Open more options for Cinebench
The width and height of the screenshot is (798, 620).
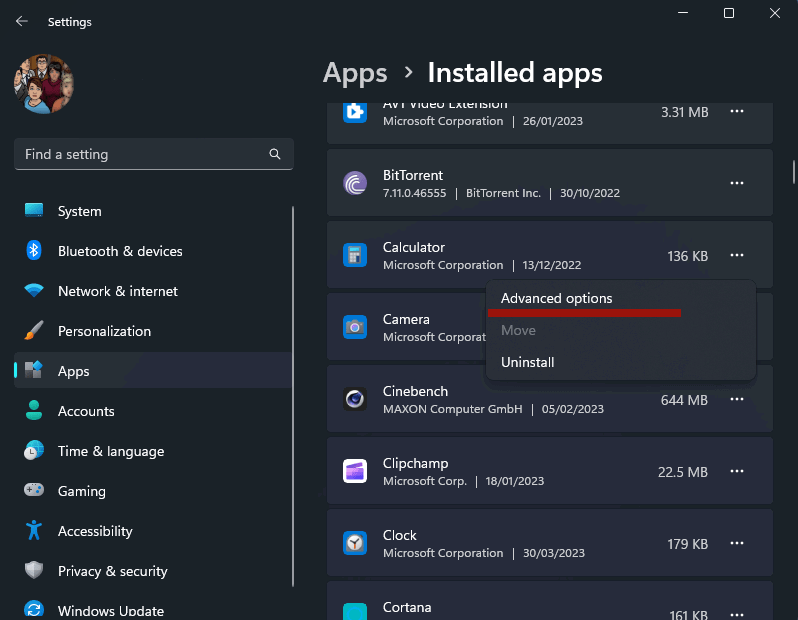pyautogui.click(x=736, y=399)
